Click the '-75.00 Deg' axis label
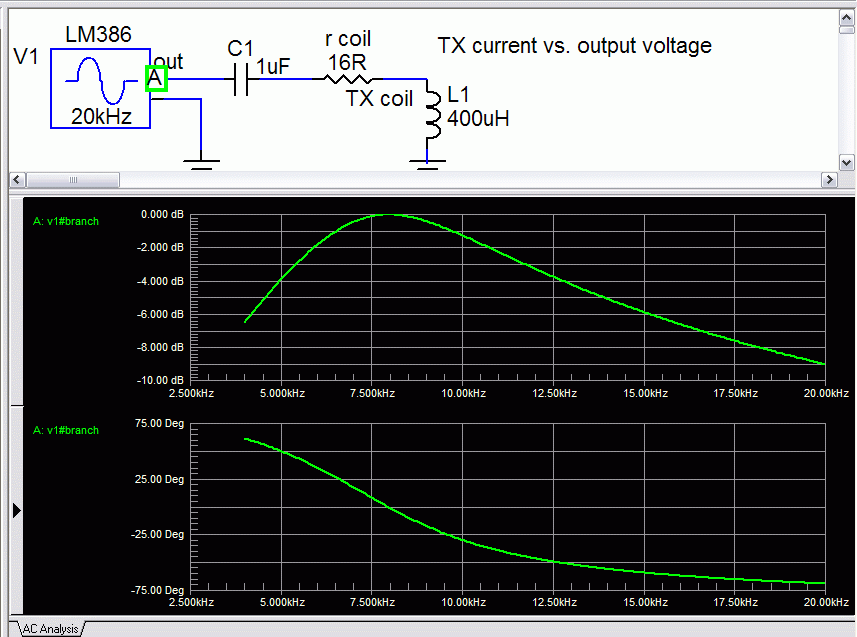The image size is (857, 637). pyautogui.click(x=157, y=590)
